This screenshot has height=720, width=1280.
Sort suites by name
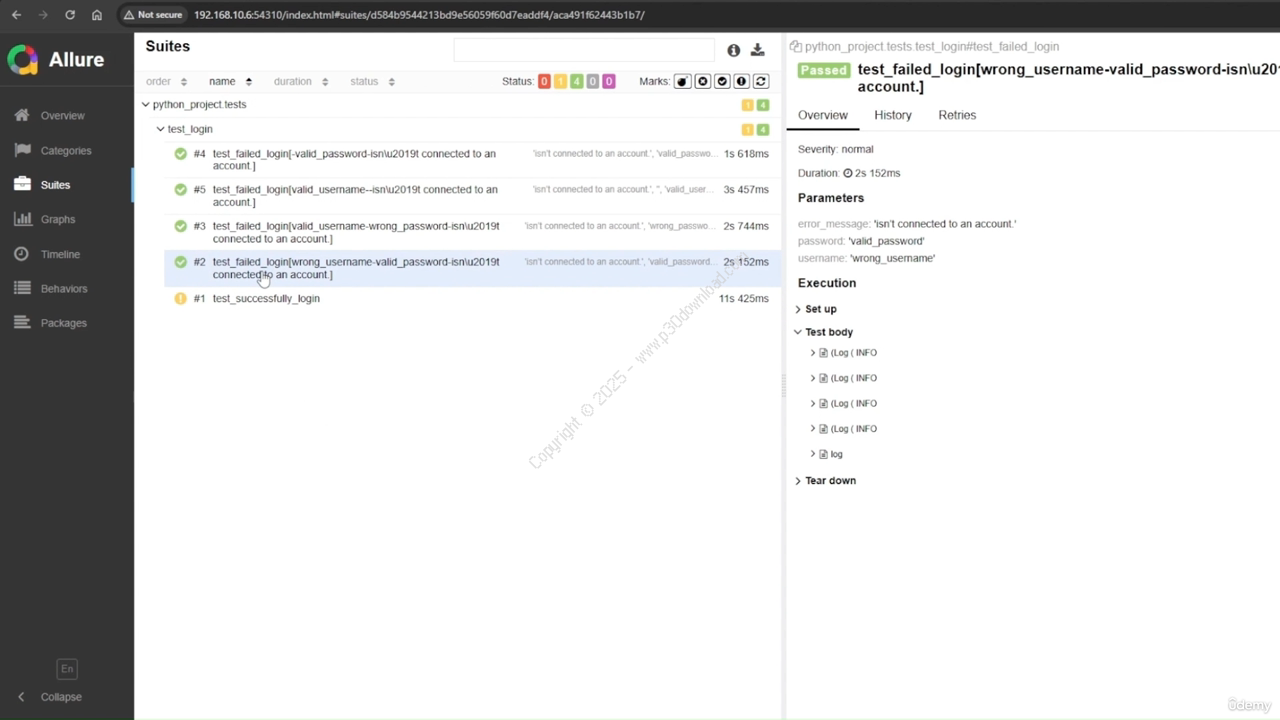pyautogui.click(x=230, y=81)
